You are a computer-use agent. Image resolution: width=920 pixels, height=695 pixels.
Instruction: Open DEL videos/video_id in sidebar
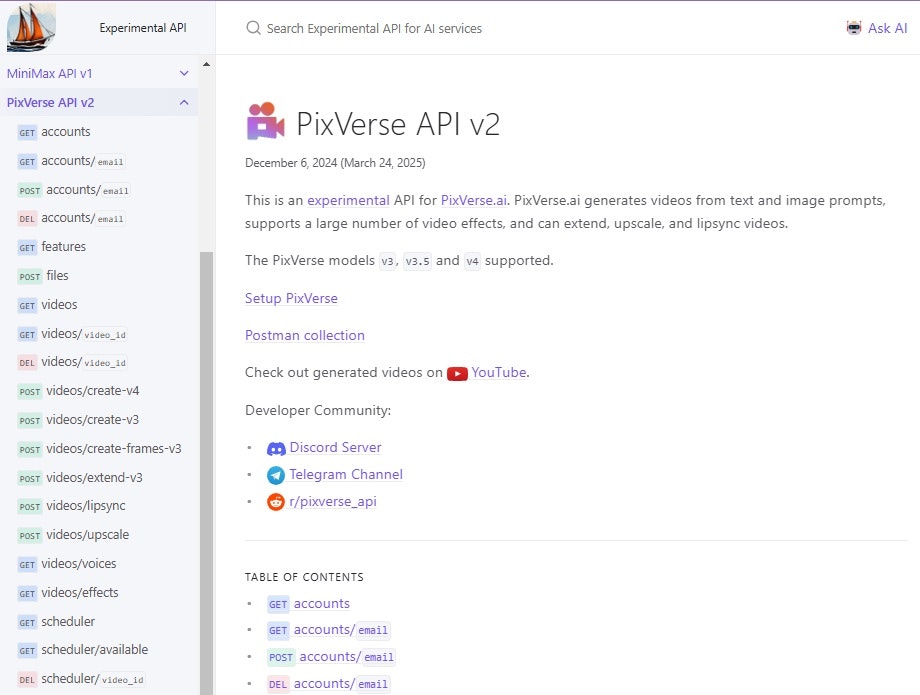click(x=72, y=362)
